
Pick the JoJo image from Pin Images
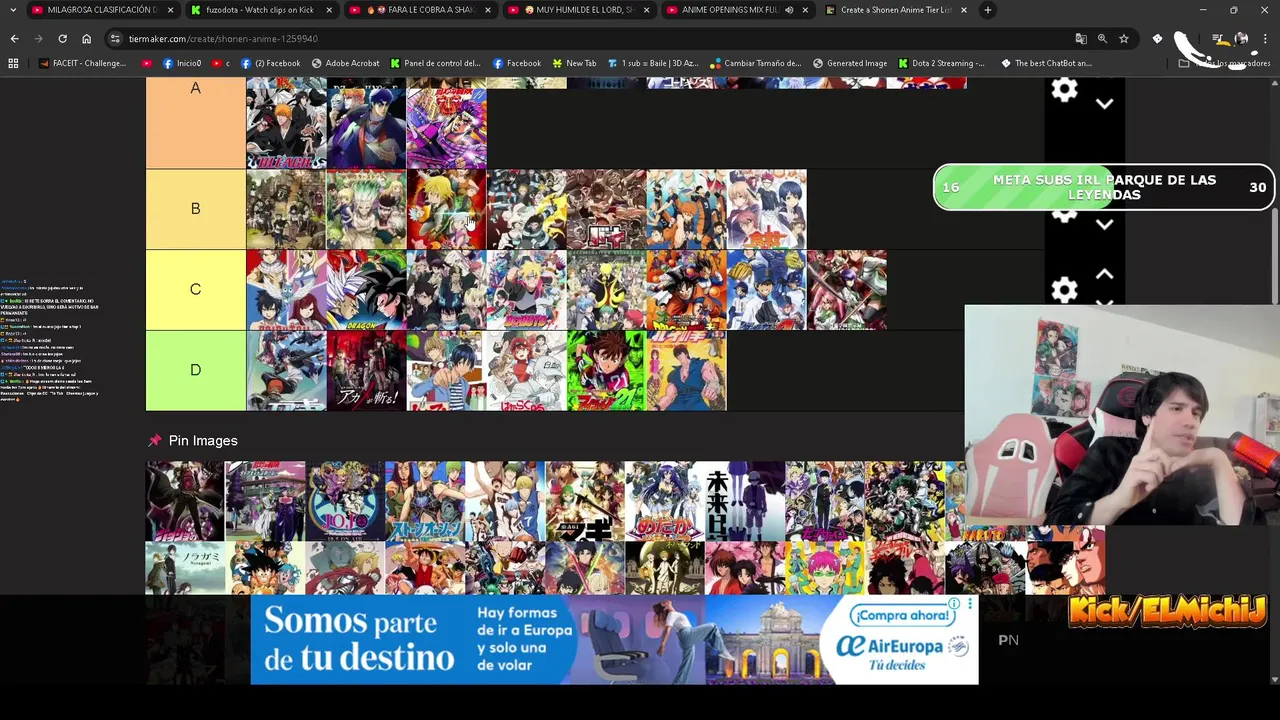(x=345, y=501)
